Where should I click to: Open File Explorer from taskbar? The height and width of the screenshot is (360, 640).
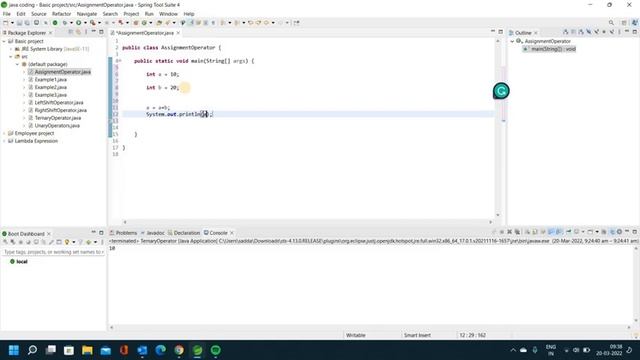(87, 350)
